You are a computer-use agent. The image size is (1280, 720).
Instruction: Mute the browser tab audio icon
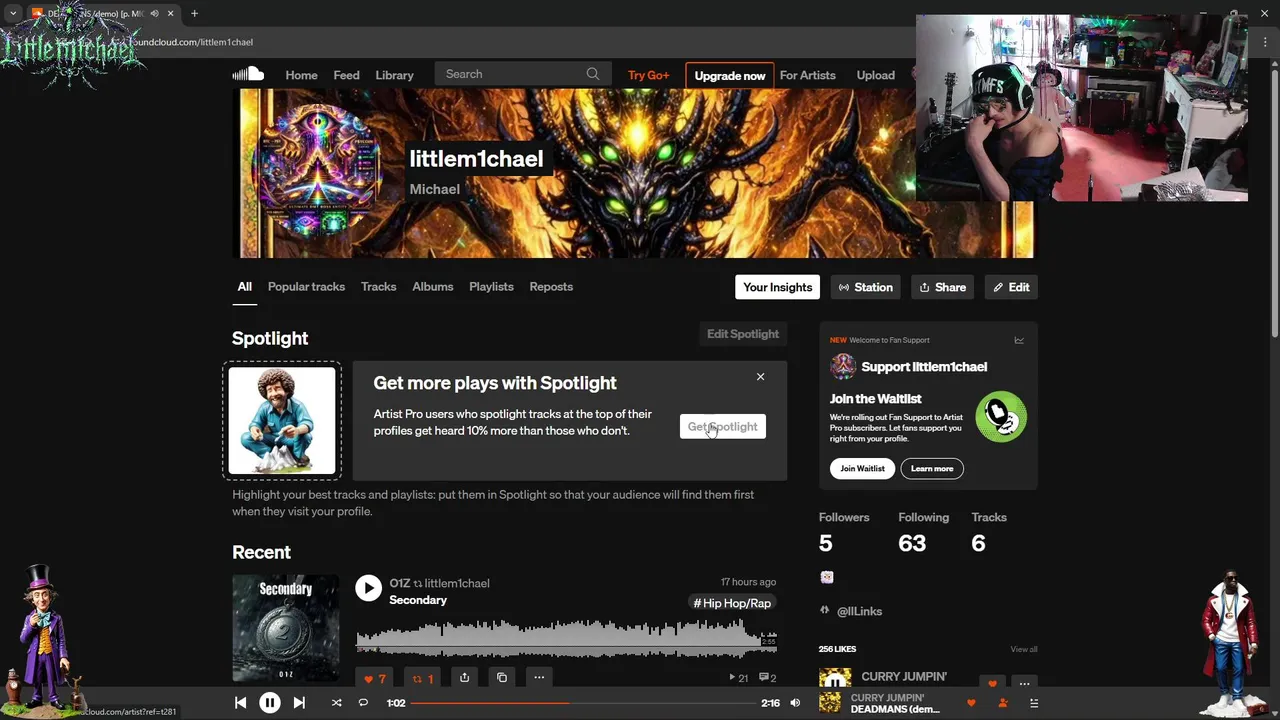coord(154,13)
